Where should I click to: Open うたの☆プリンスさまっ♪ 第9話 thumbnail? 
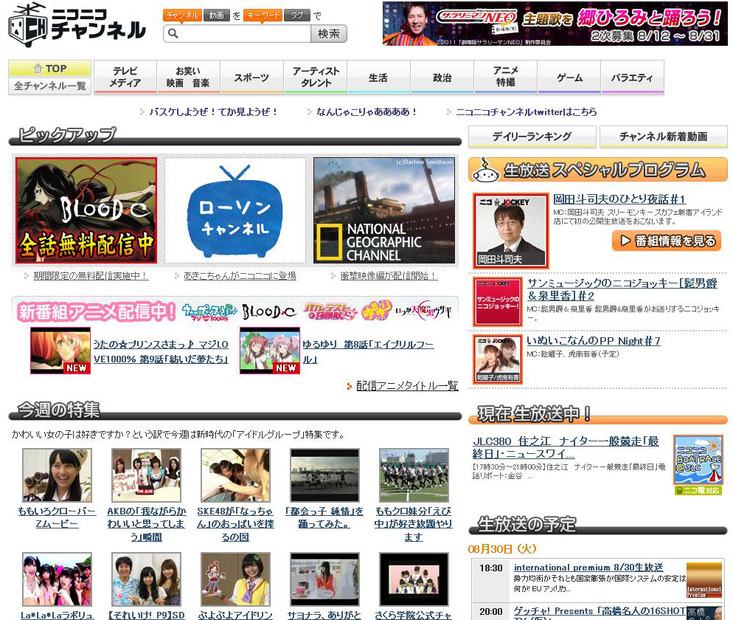pyautogui.click(x=60, y=351)
